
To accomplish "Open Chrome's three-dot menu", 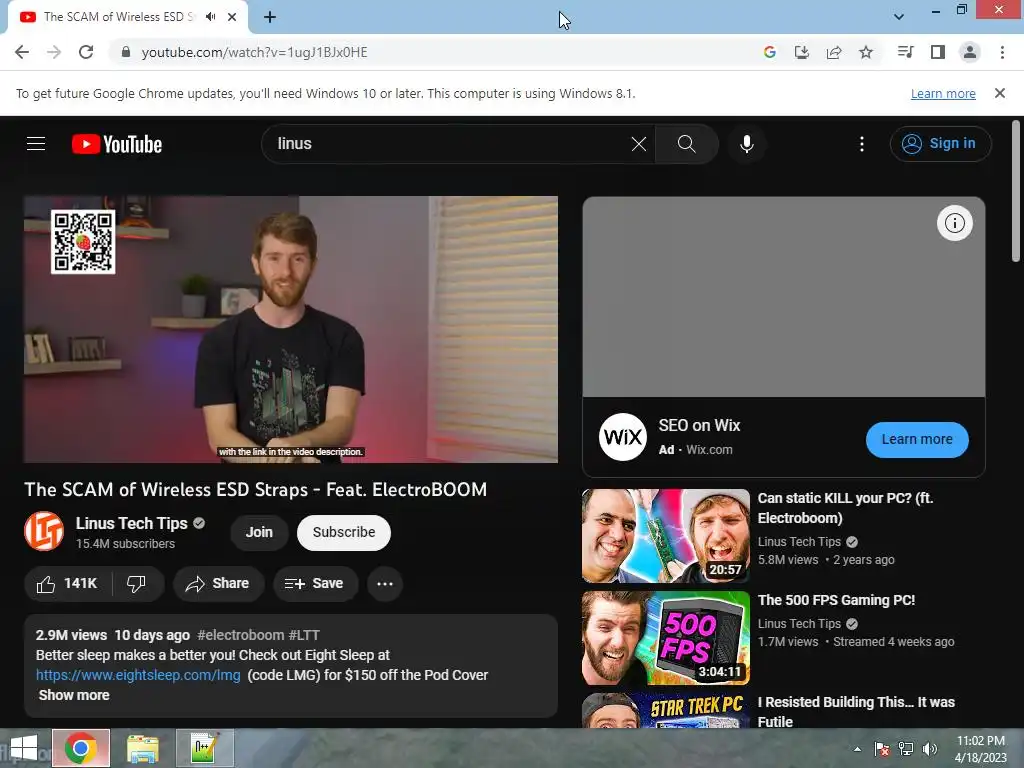I will [x=1002, y=52].
